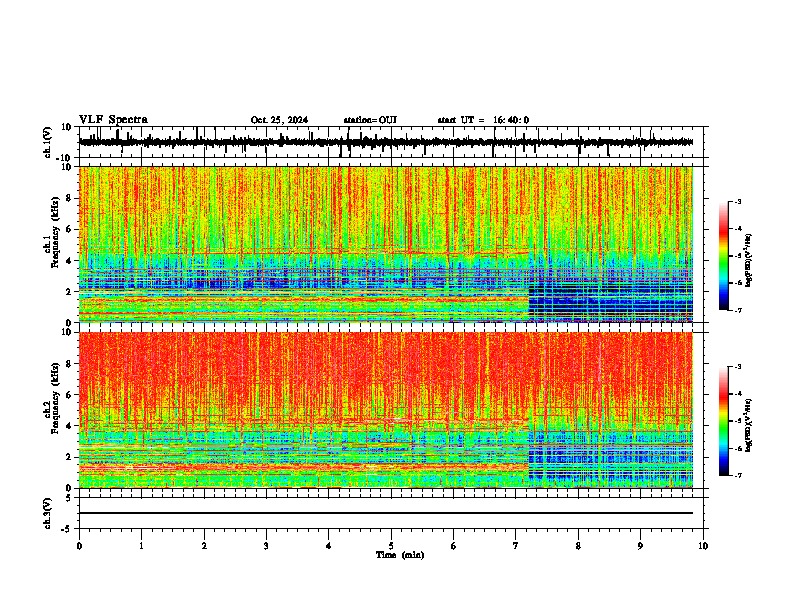Click the "5" tick on ch.3(V) axis

click(69, 498)
